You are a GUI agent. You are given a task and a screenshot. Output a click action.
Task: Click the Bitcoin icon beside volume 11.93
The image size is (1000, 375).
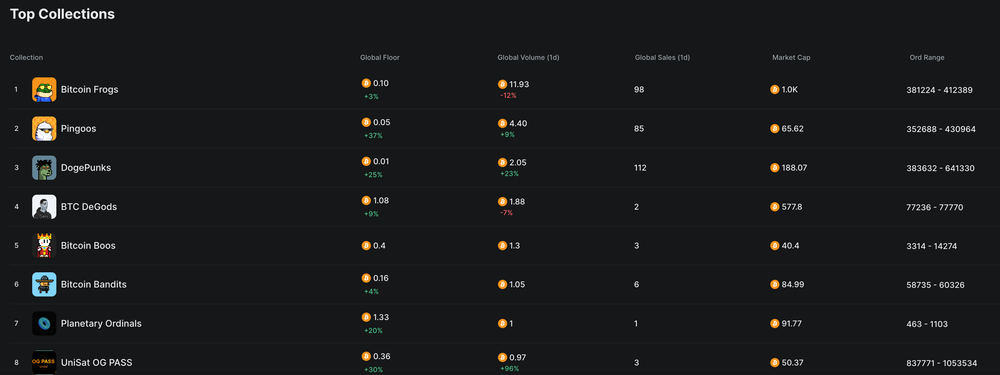503,84
